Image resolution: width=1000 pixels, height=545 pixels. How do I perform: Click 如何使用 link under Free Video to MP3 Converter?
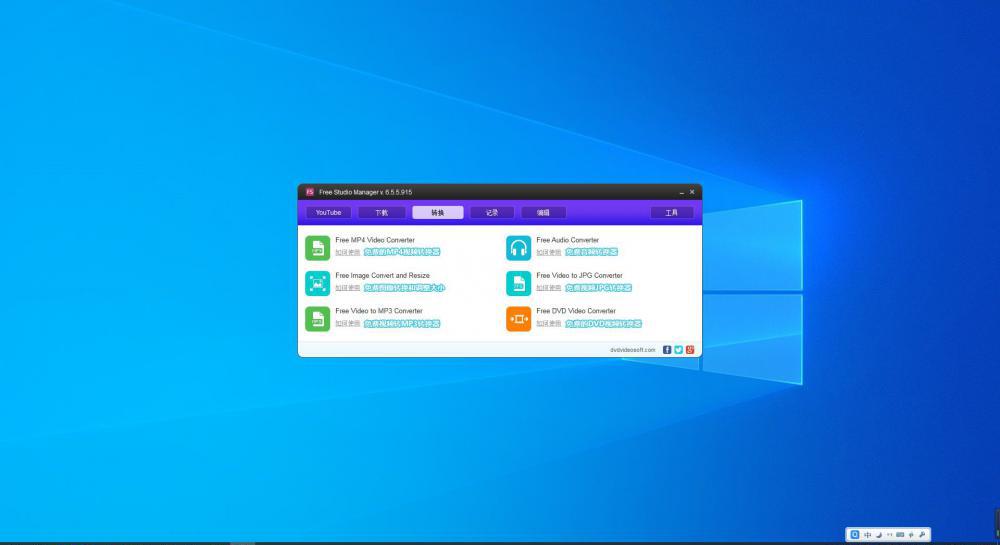click(348, 324)
